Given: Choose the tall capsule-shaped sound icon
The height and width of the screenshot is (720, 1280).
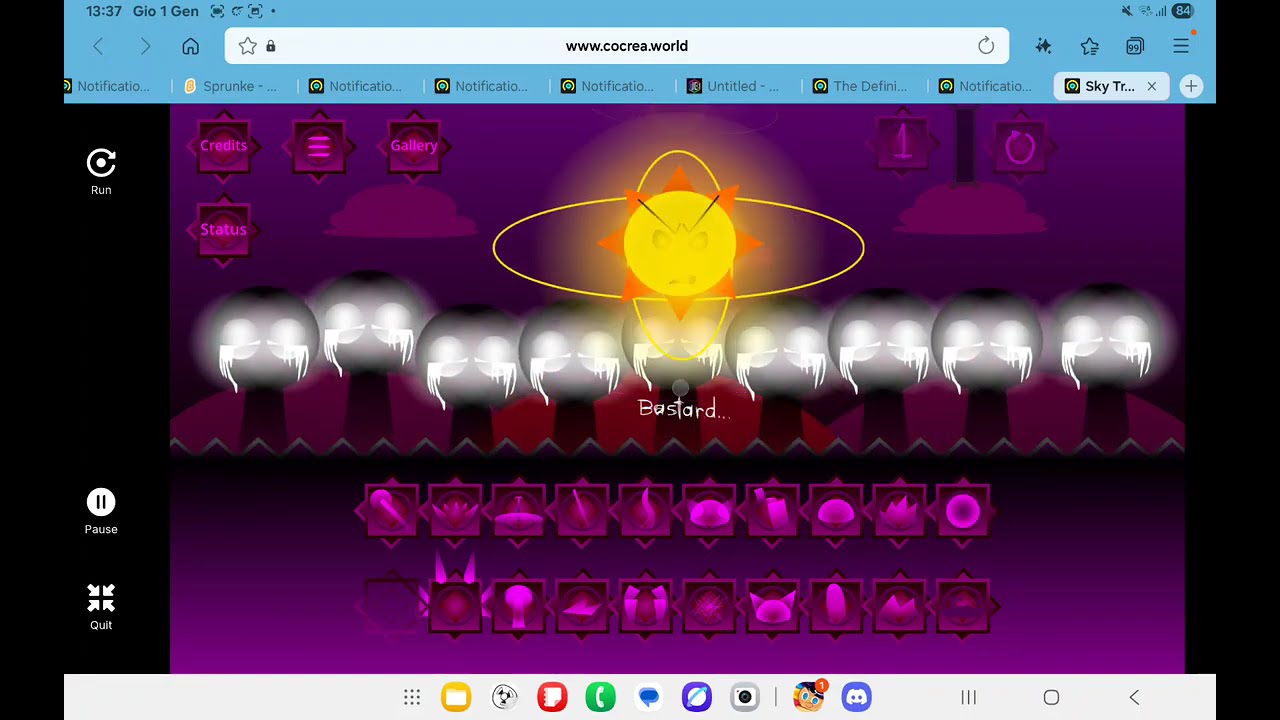Looking at the screenshot, I should click(x=837, y=605).
